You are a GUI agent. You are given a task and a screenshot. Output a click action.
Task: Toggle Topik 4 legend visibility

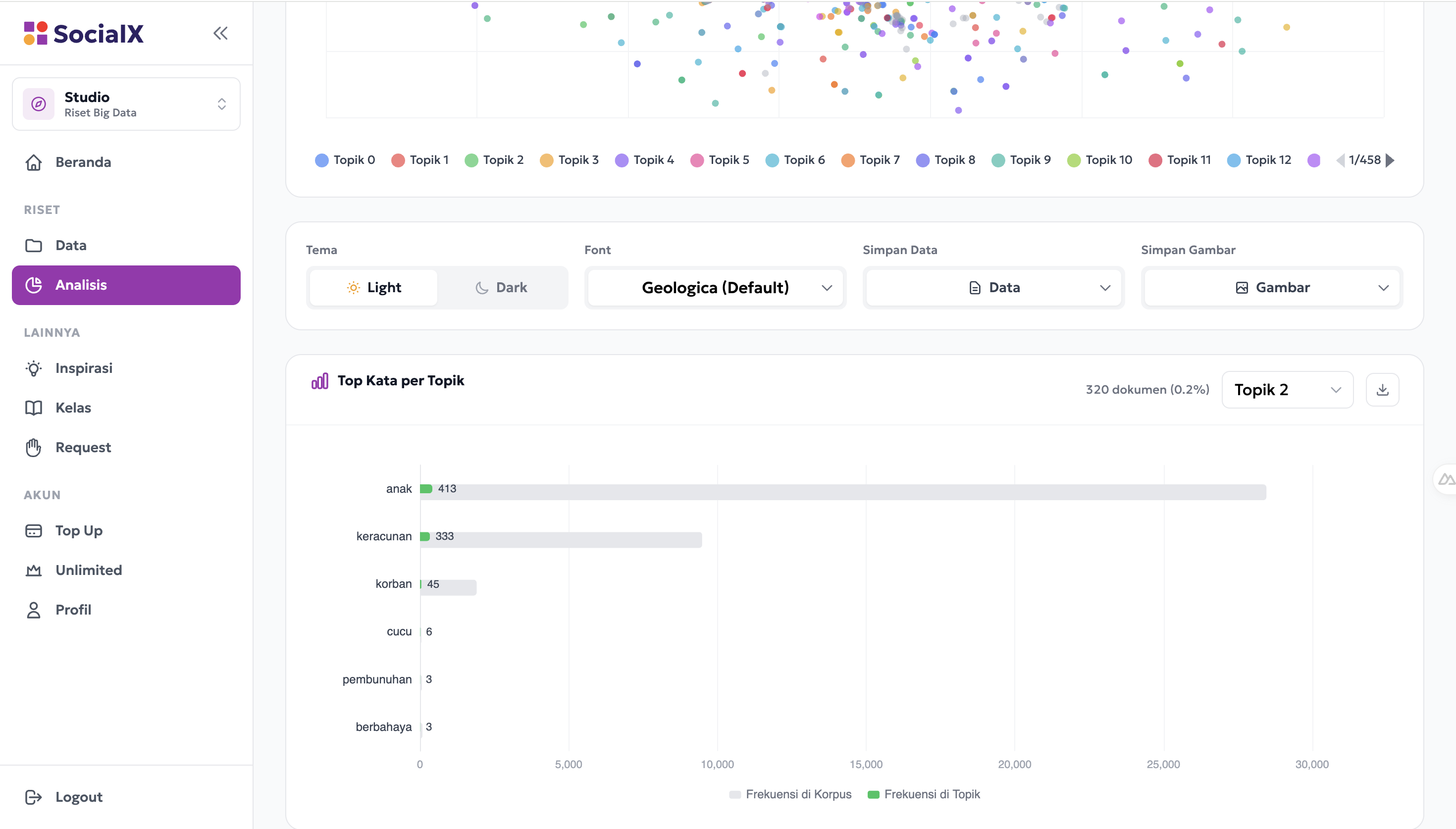pos(644,160)
